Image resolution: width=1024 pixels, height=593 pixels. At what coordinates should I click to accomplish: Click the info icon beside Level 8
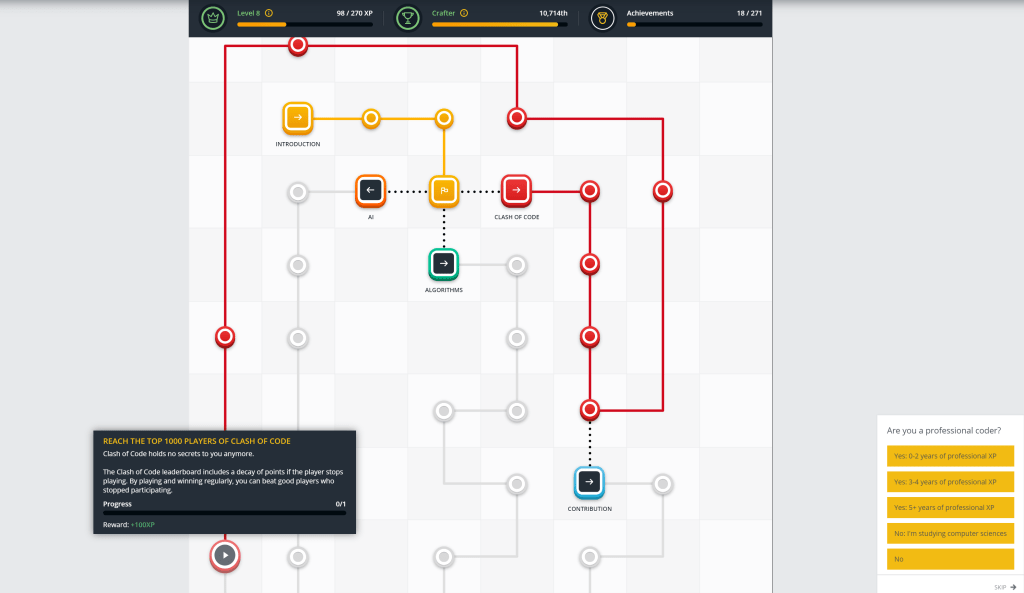click(269, 13)
